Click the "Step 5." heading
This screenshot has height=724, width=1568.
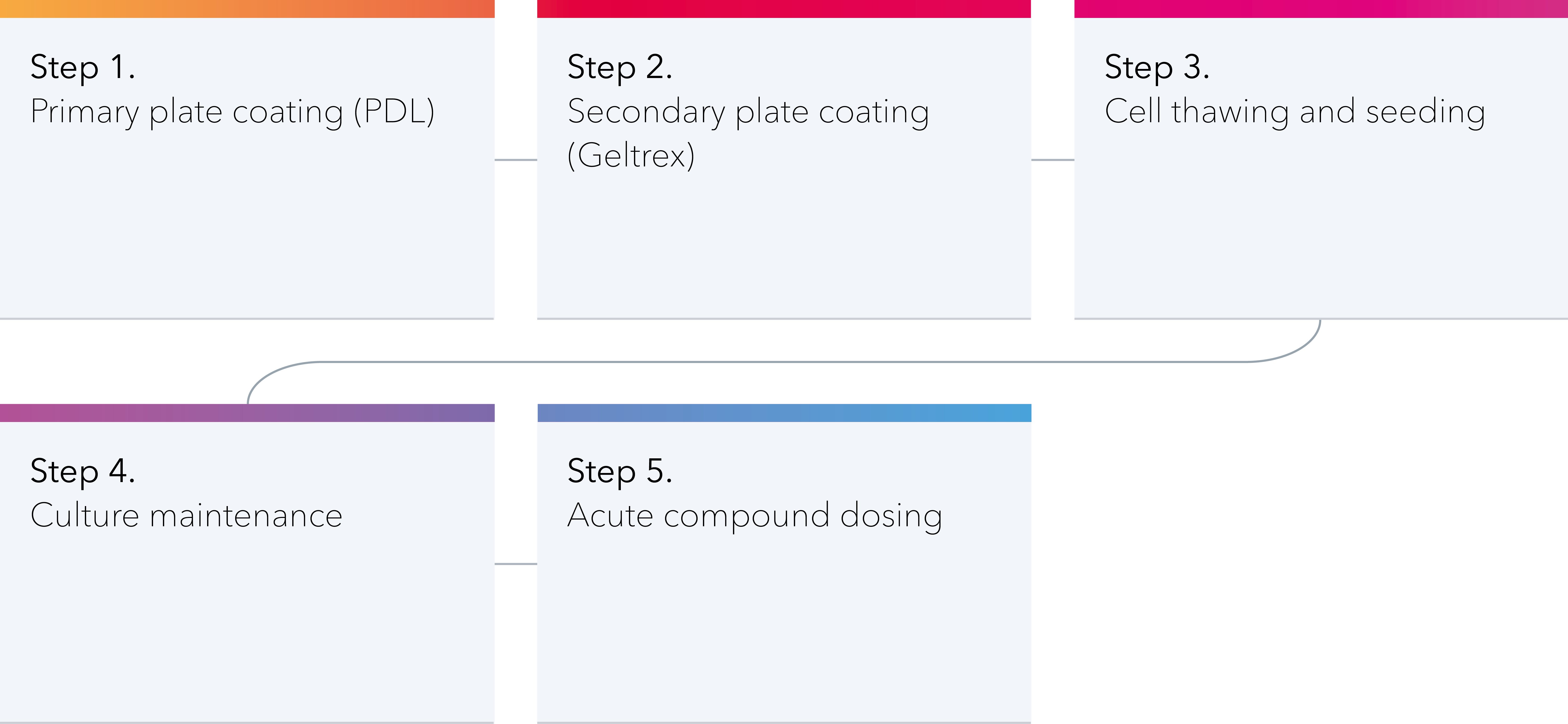pos(620,471)
